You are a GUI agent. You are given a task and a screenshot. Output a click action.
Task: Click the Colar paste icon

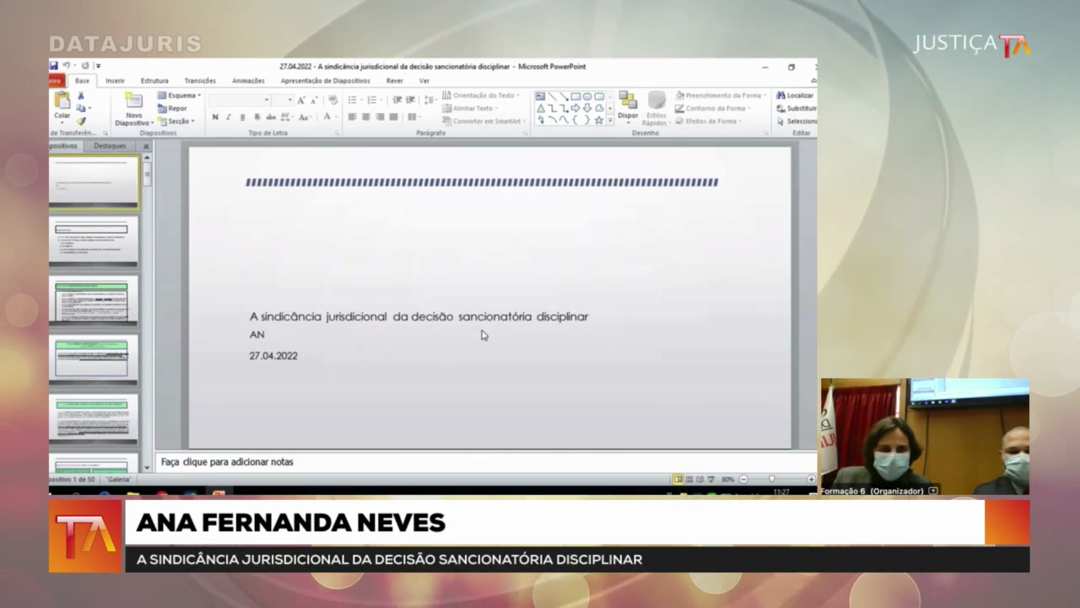coord(62,101)
